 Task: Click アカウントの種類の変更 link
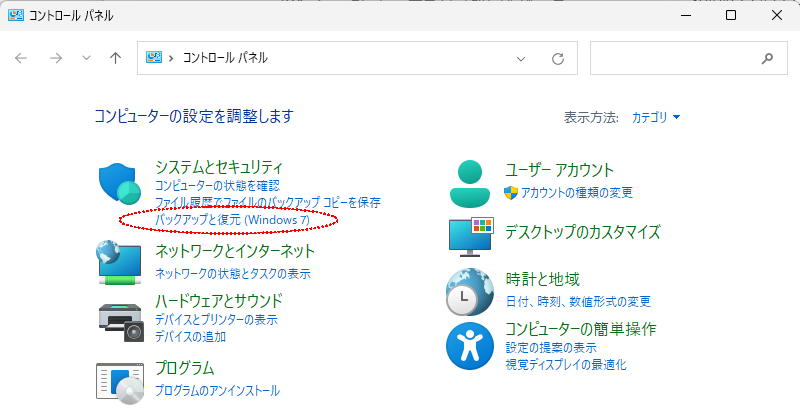click(x=576, y=192)
